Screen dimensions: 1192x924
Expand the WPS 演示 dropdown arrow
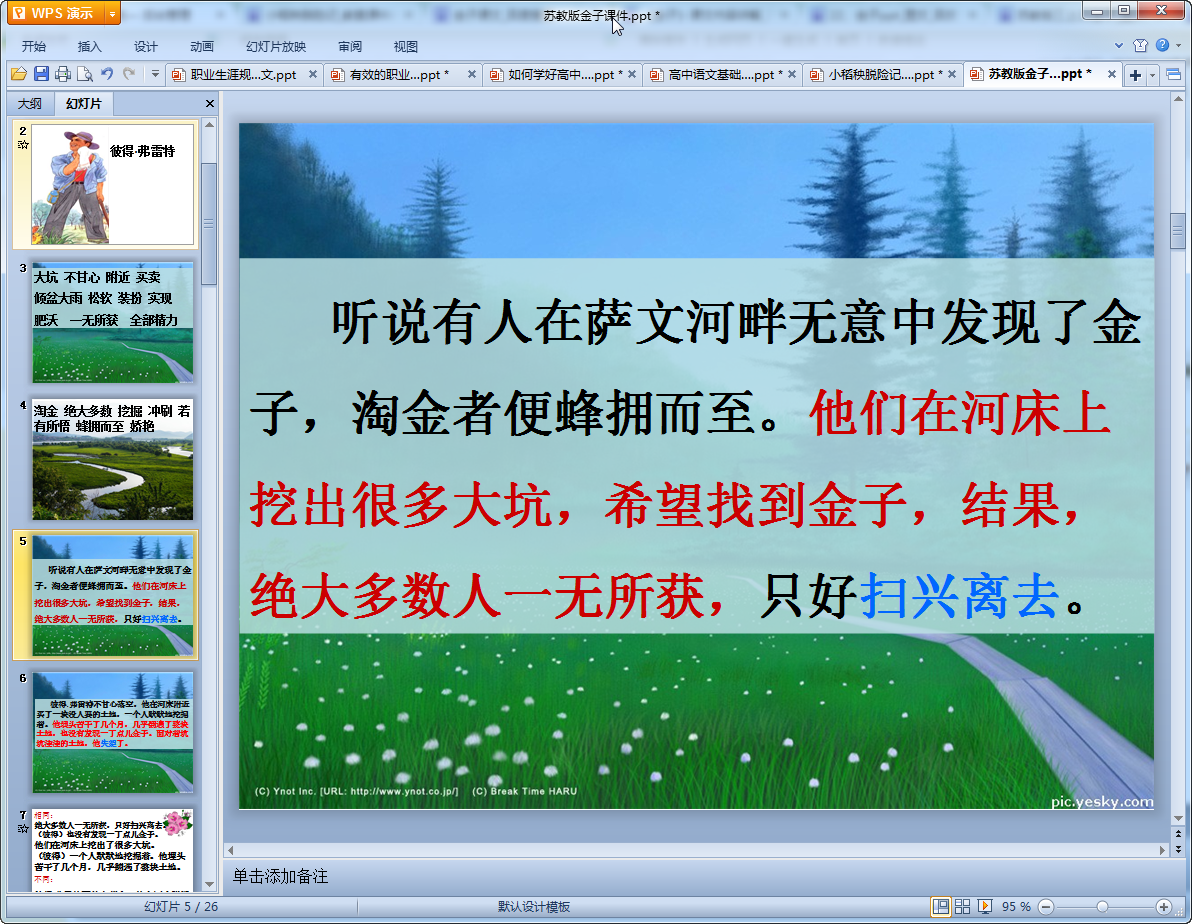tap(113, 14)
